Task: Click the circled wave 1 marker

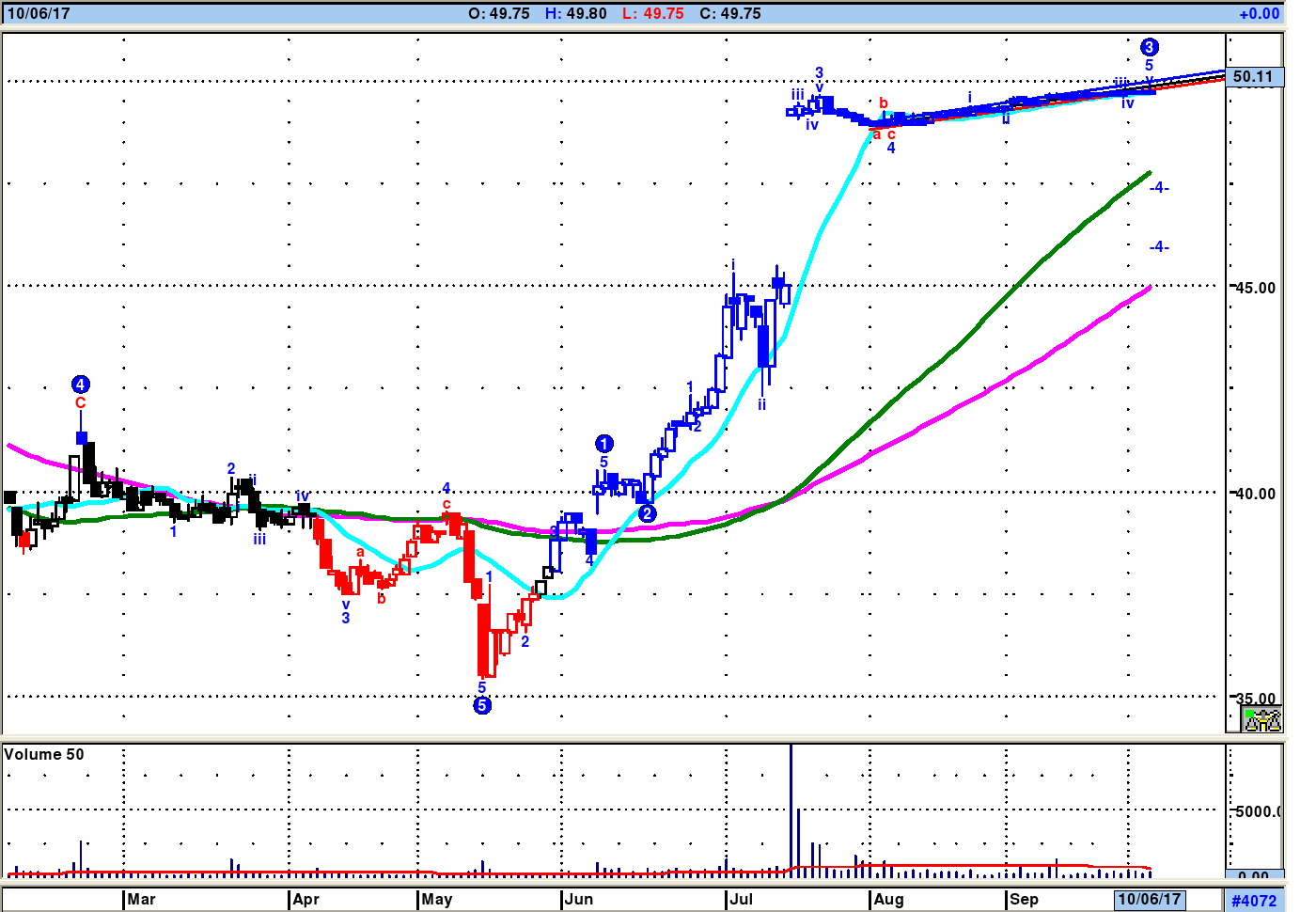Action: coord(604,444)
